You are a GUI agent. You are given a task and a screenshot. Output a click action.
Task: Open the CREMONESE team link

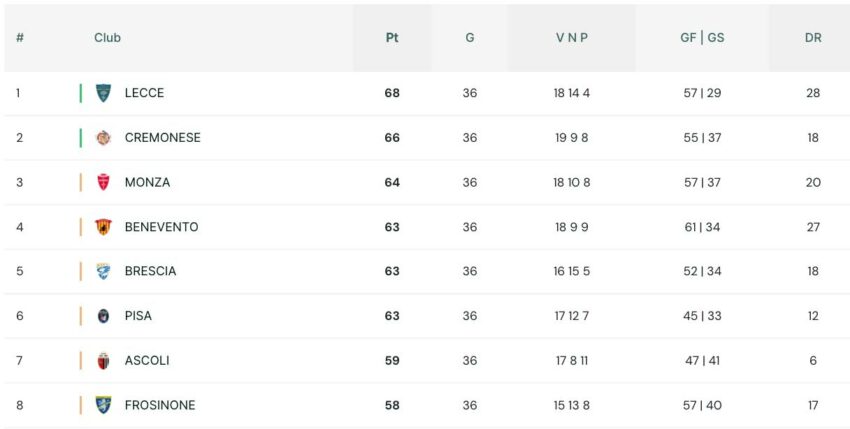click(x=163, y=138)
